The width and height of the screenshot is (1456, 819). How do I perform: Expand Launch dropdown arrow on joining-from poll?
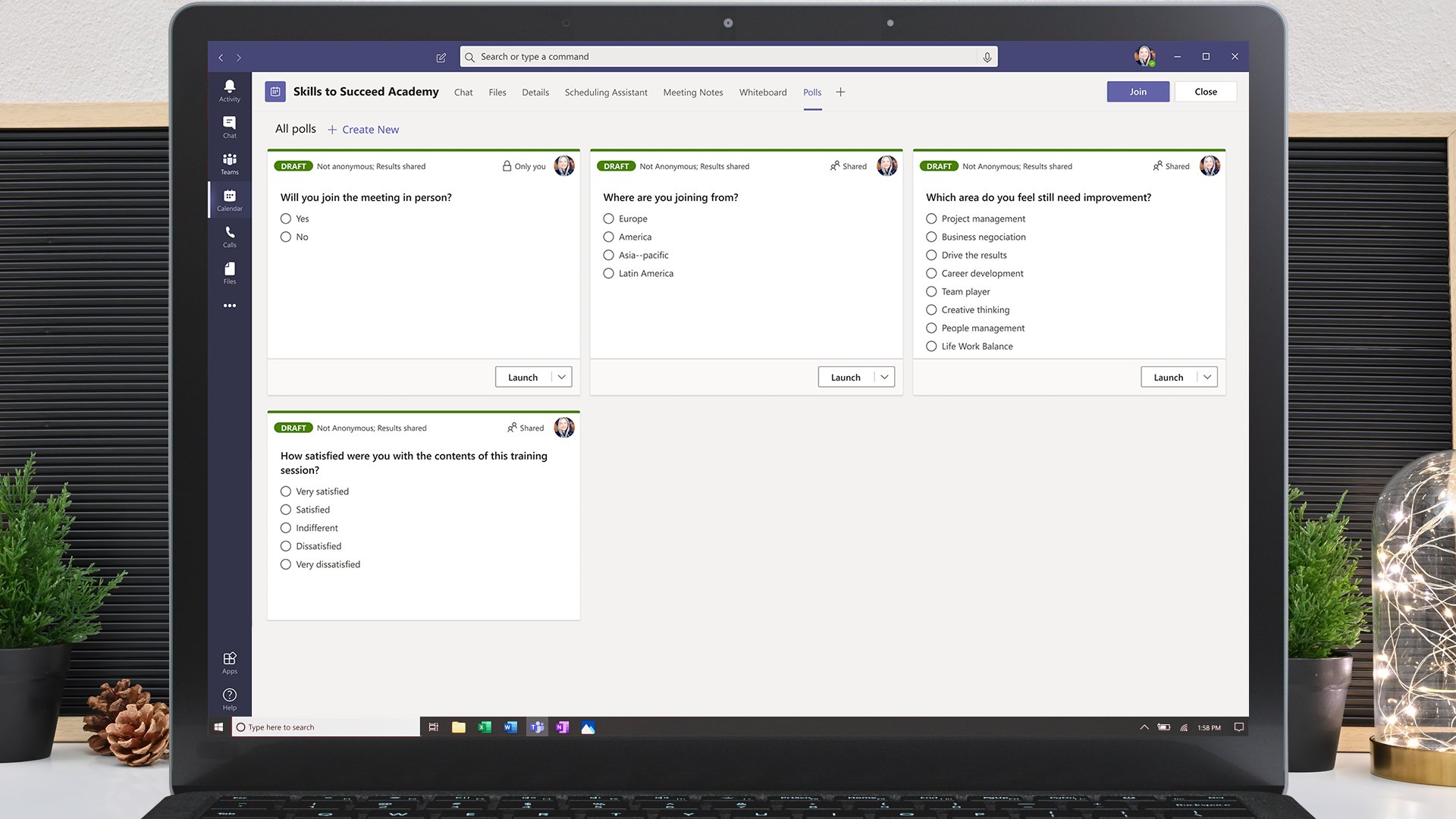pyautogui.click(x=884, y=378)
